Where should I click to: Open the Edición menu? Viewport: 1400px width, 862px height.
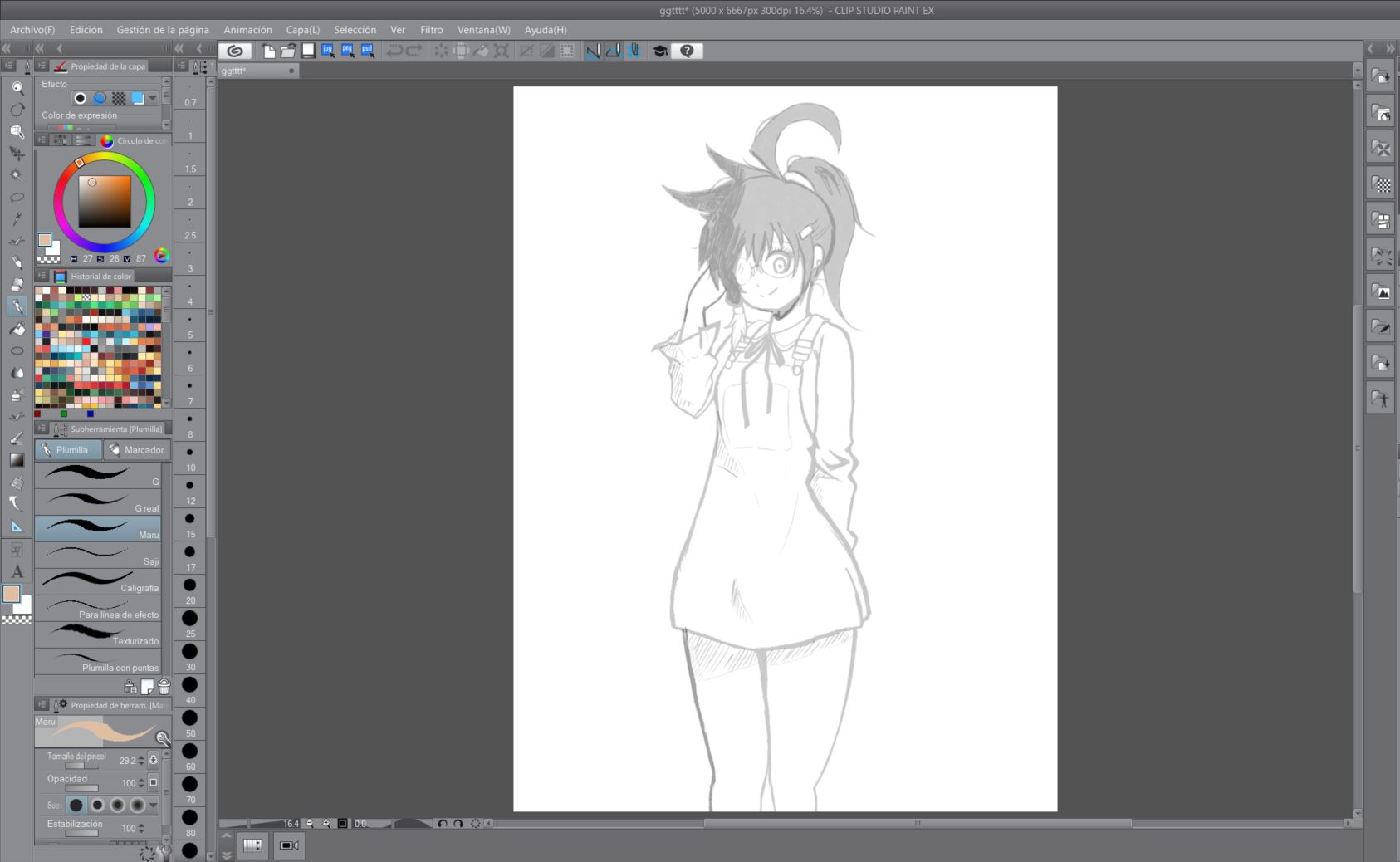(86, 29)
